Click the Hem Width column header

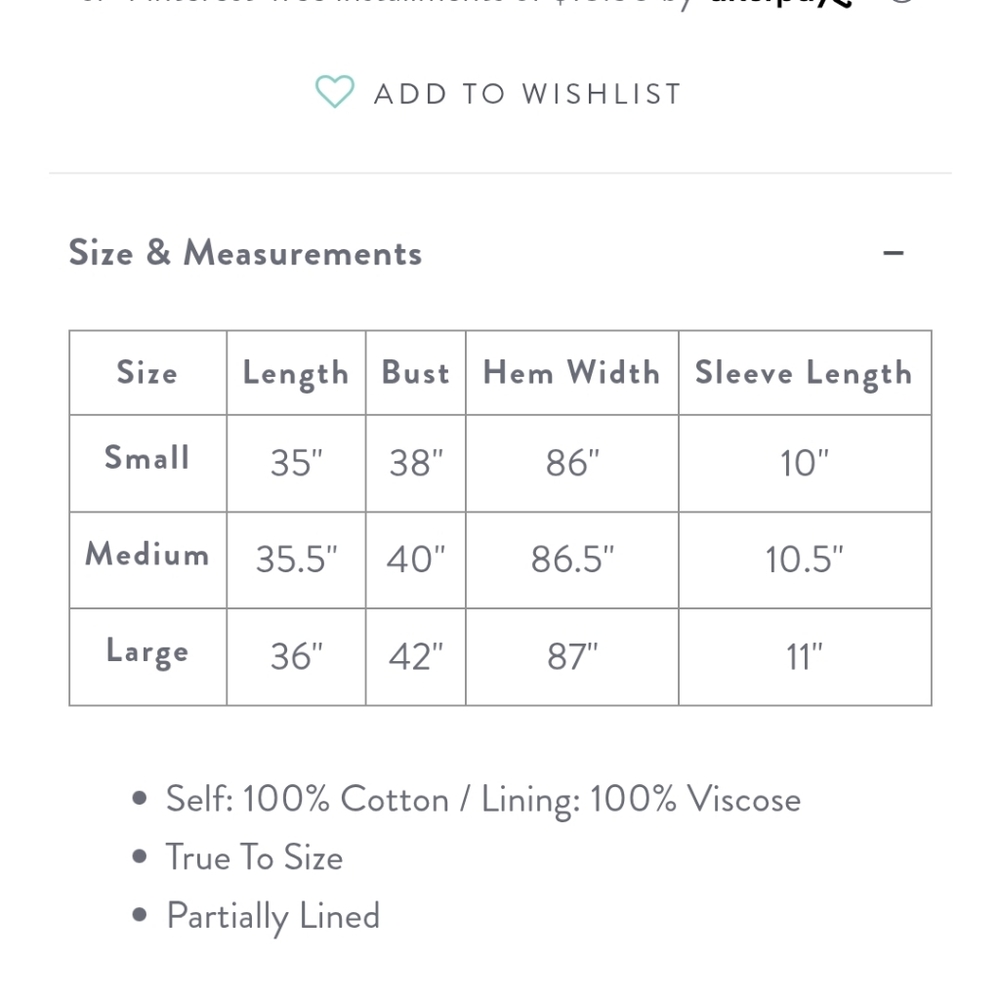572,372
